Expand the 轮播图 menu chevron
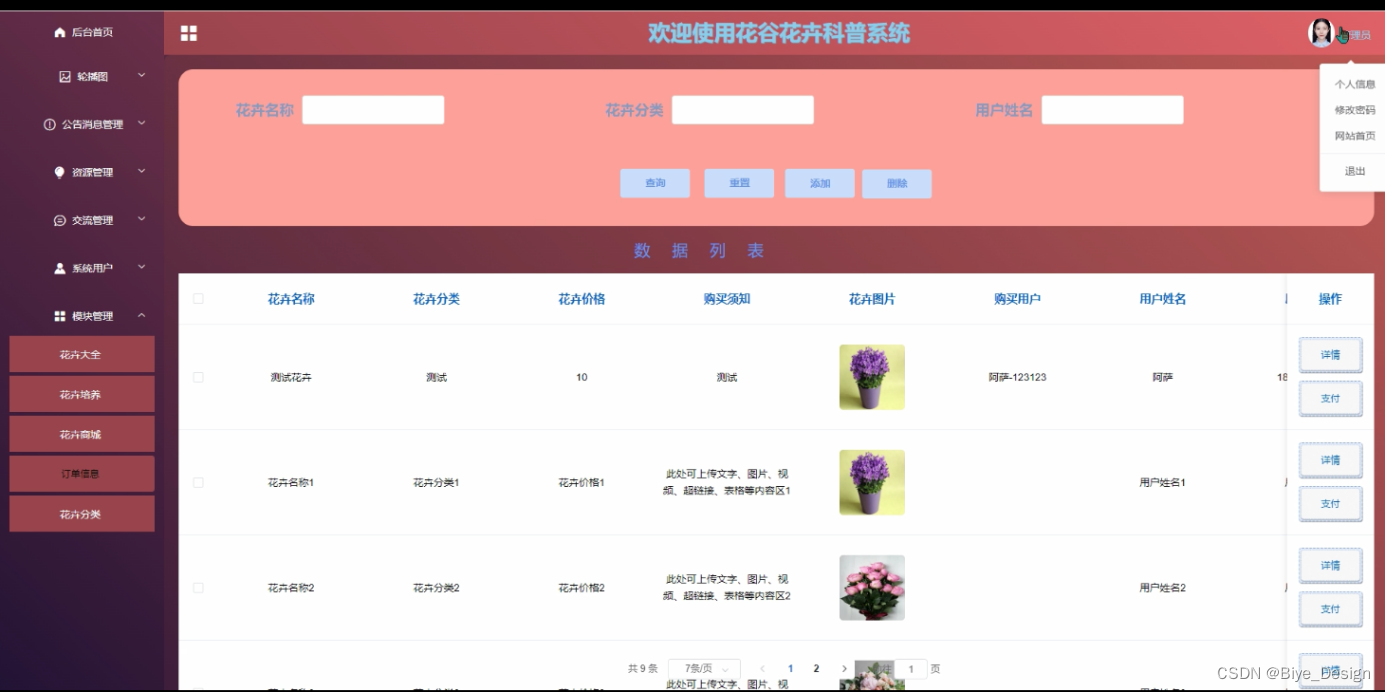The image size is (1385, 692). point(141,75)
